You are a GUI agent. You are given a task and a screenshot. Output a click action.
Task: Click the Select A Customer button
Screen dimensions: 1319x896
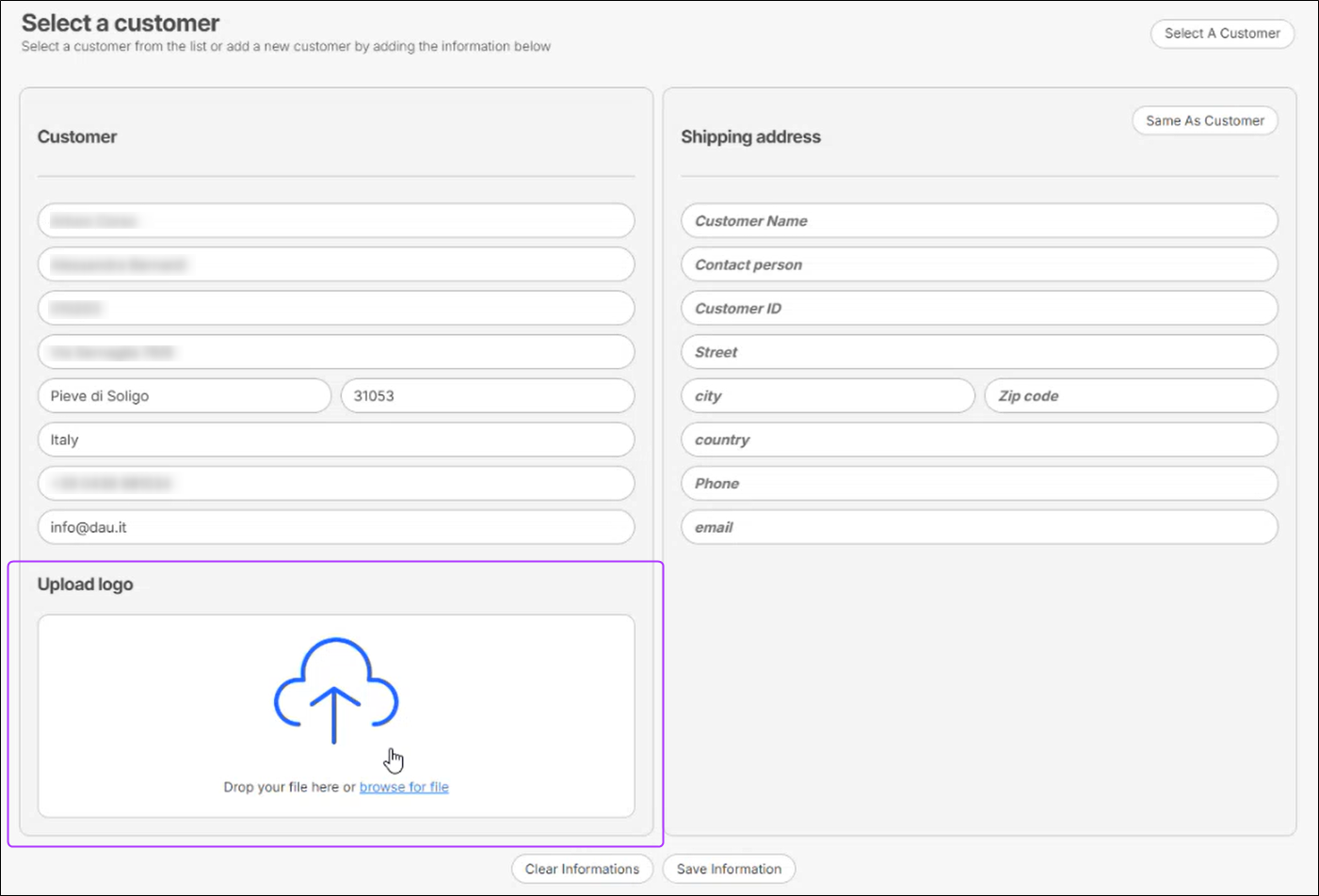1221,34
